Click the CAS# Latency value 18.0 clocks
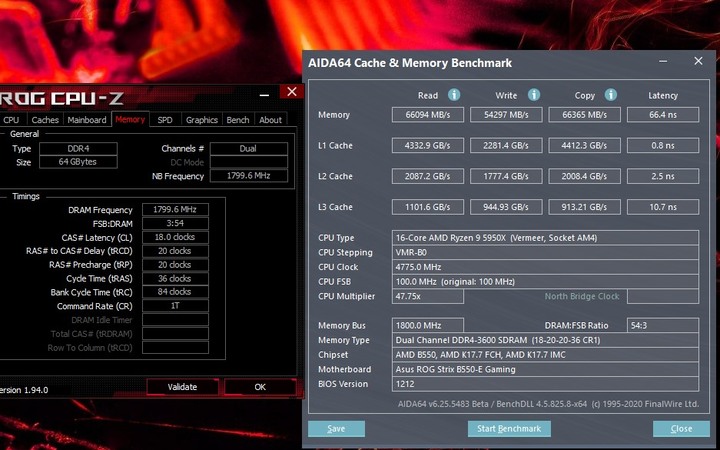Screen dimensions: 720x450 pyautogui.click(x=175, y=237)
